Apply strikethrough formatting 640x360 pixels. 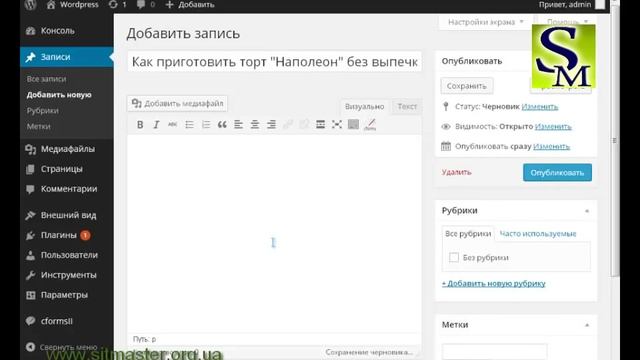pos(173,124)
